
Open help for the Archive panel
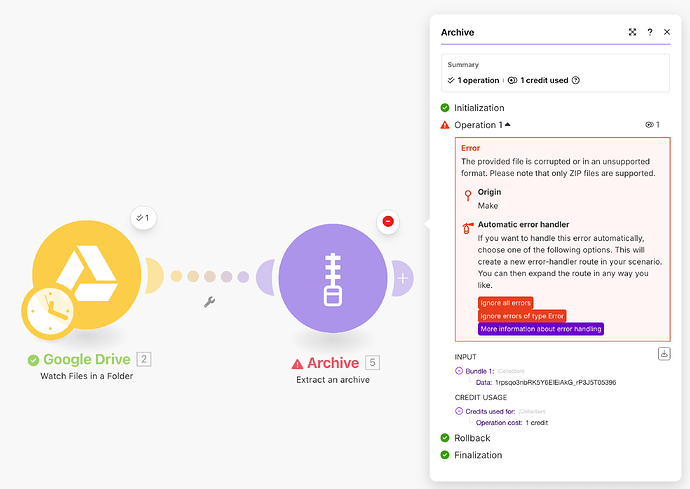(x=650, y=32)
